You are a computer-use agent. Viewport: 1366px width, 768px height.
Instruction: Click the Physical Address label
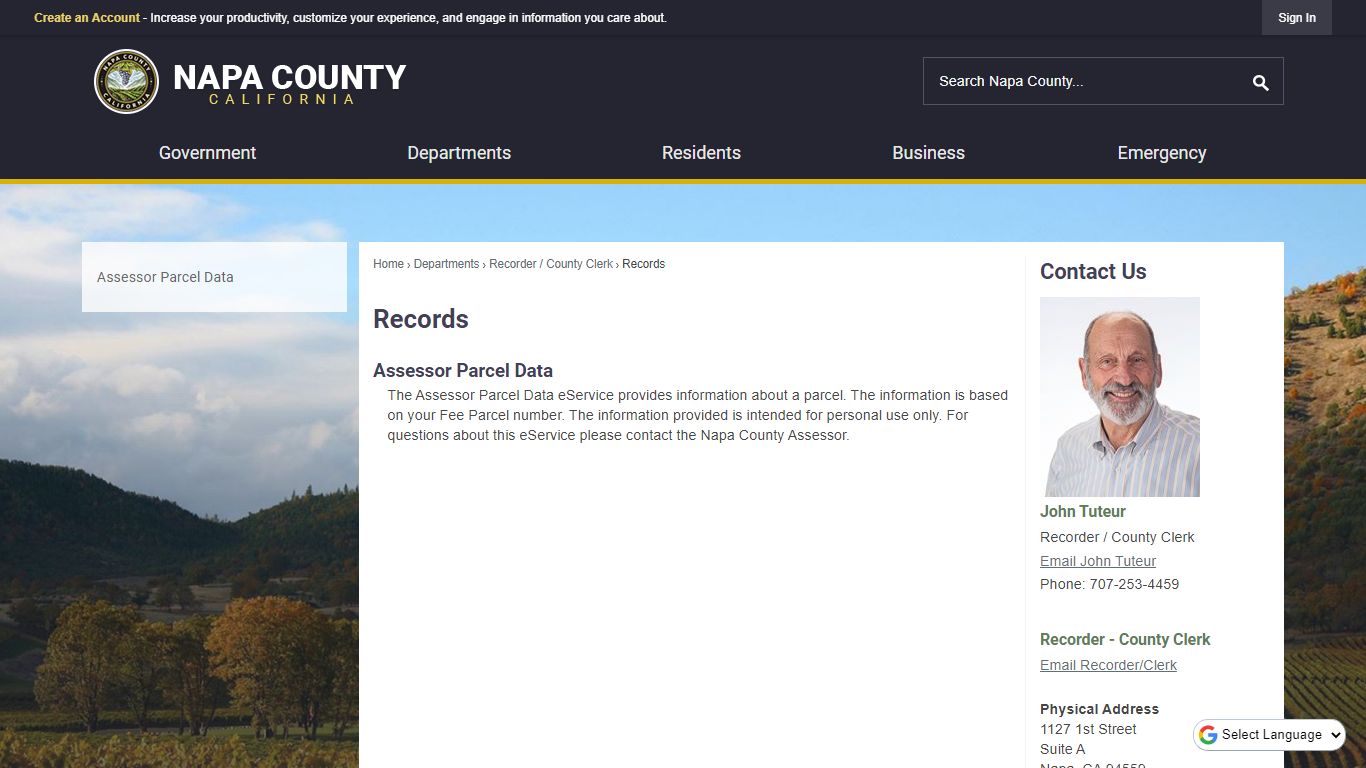pyautogui.click(x=1099, y=709)
